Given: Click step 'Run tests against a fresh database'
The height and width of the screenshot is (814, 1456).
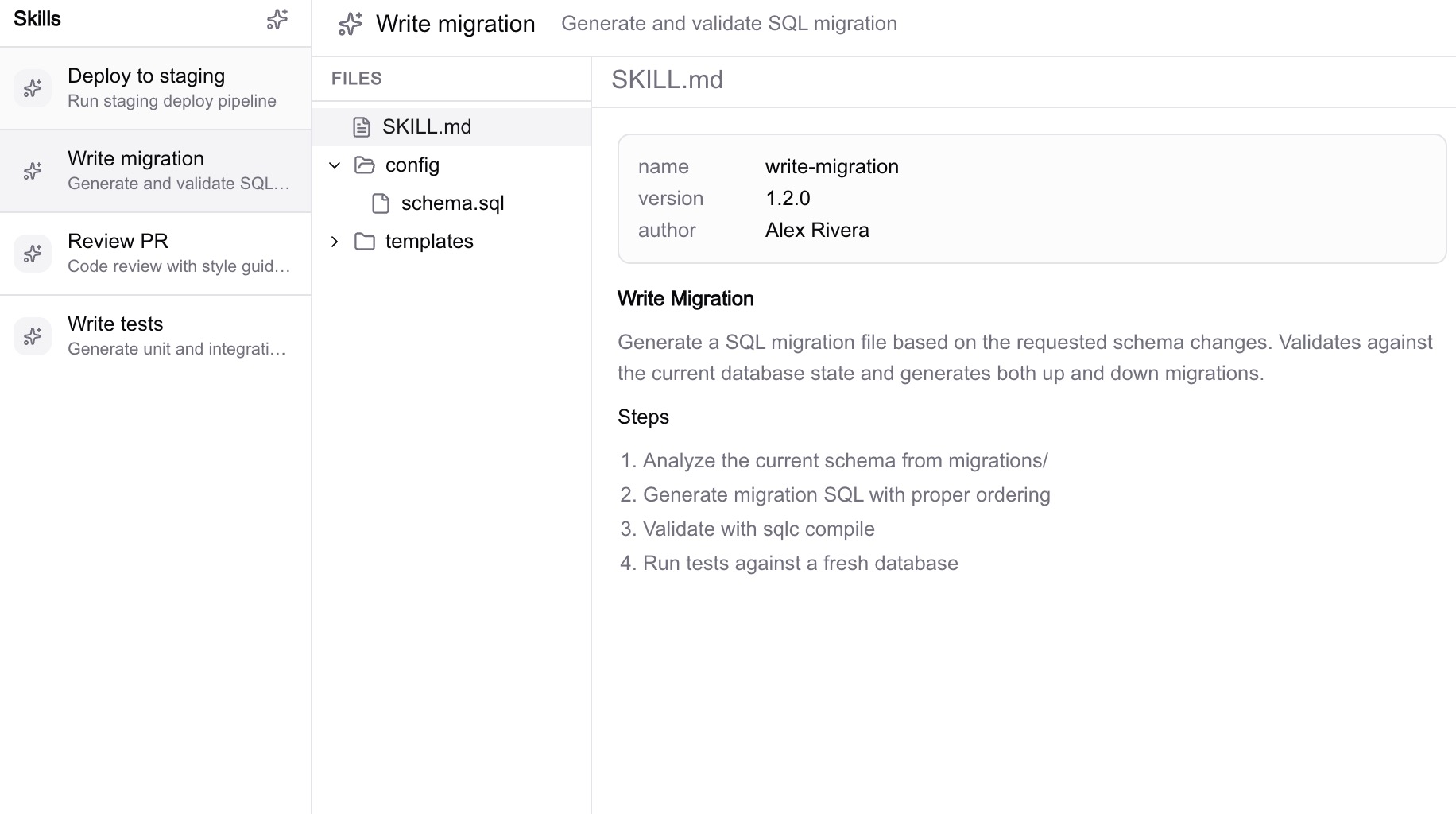Looking at the screenshot, I should [x=800, y=564].
